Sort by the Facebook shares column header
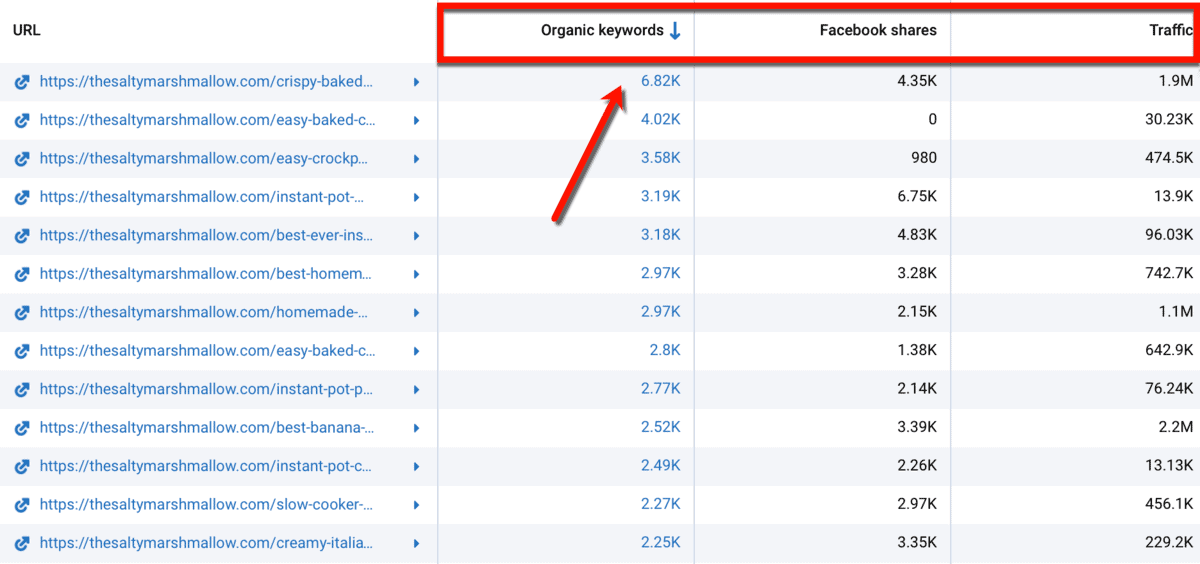The width and height of the screenshot is (1200, 564). pos(878,30)
